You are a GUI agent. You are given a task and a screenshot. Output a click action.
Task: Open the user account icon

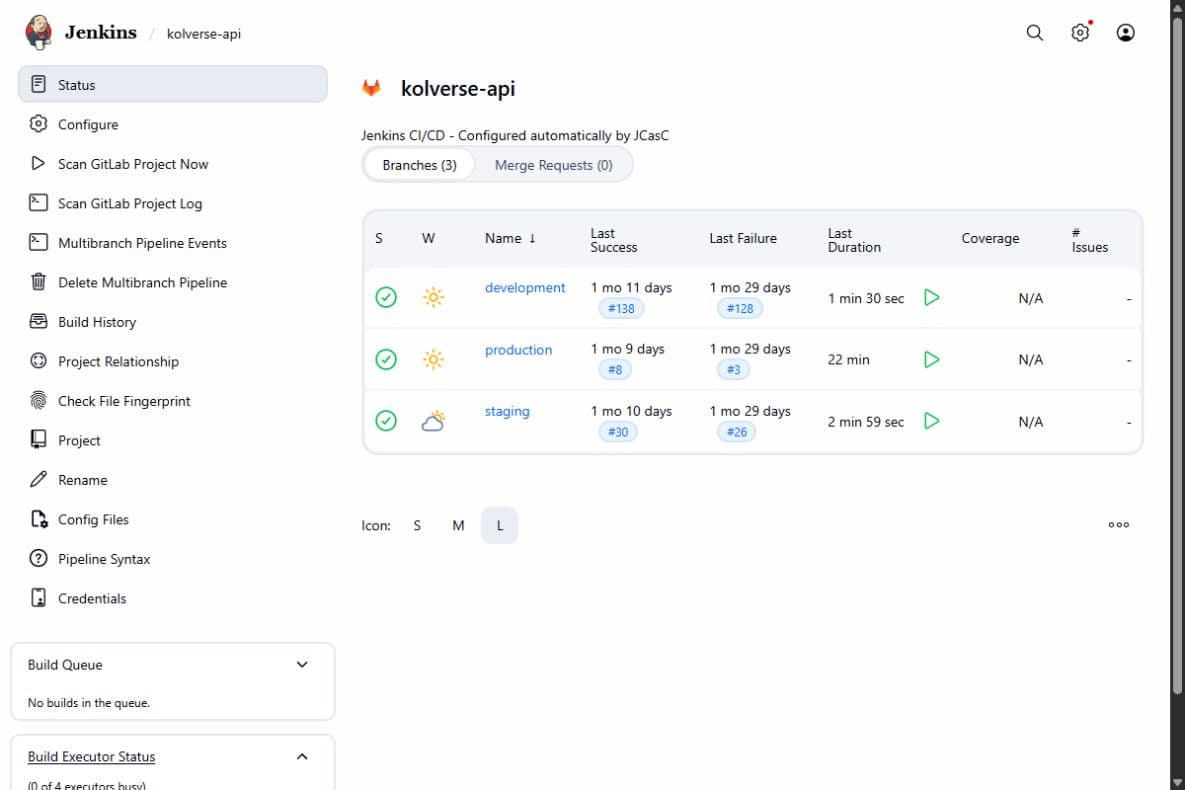(x=1125, y=33)
